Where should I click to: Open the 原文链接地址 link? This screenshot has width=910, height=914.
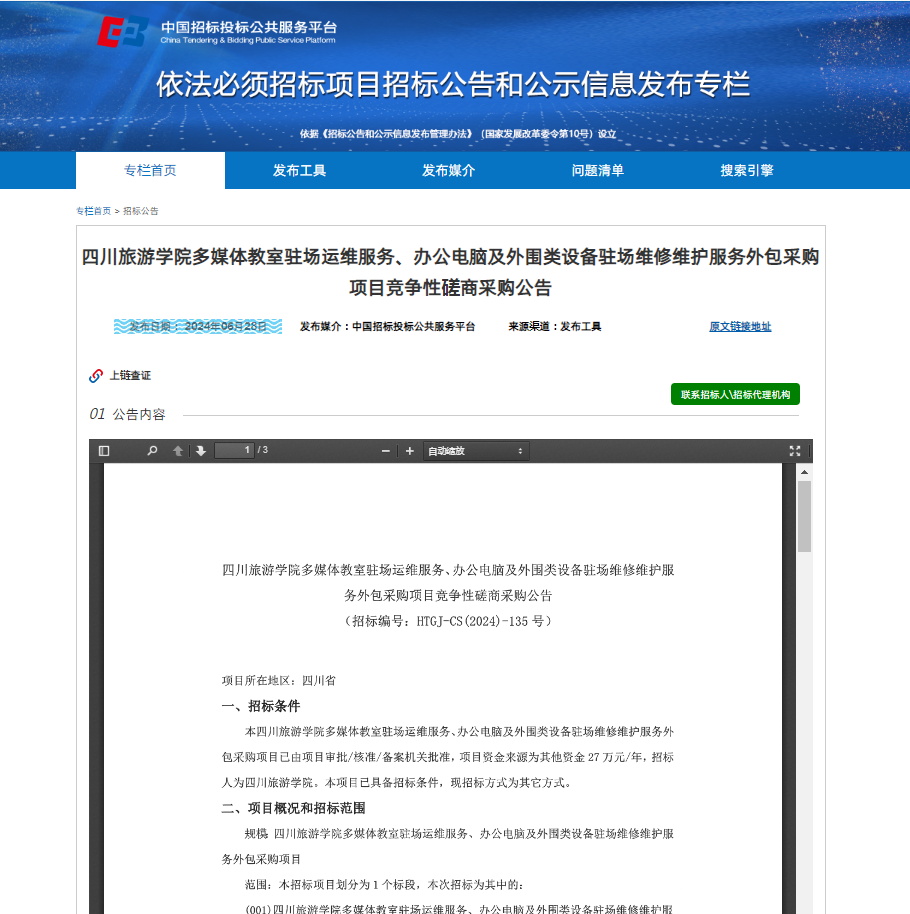[x=740, y=326]
